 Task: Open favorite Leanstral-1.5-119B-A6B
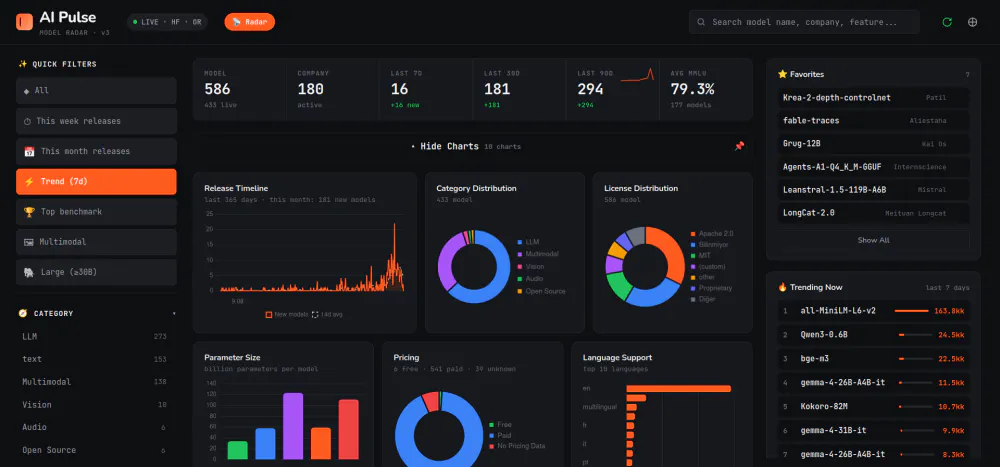point(873,189)
